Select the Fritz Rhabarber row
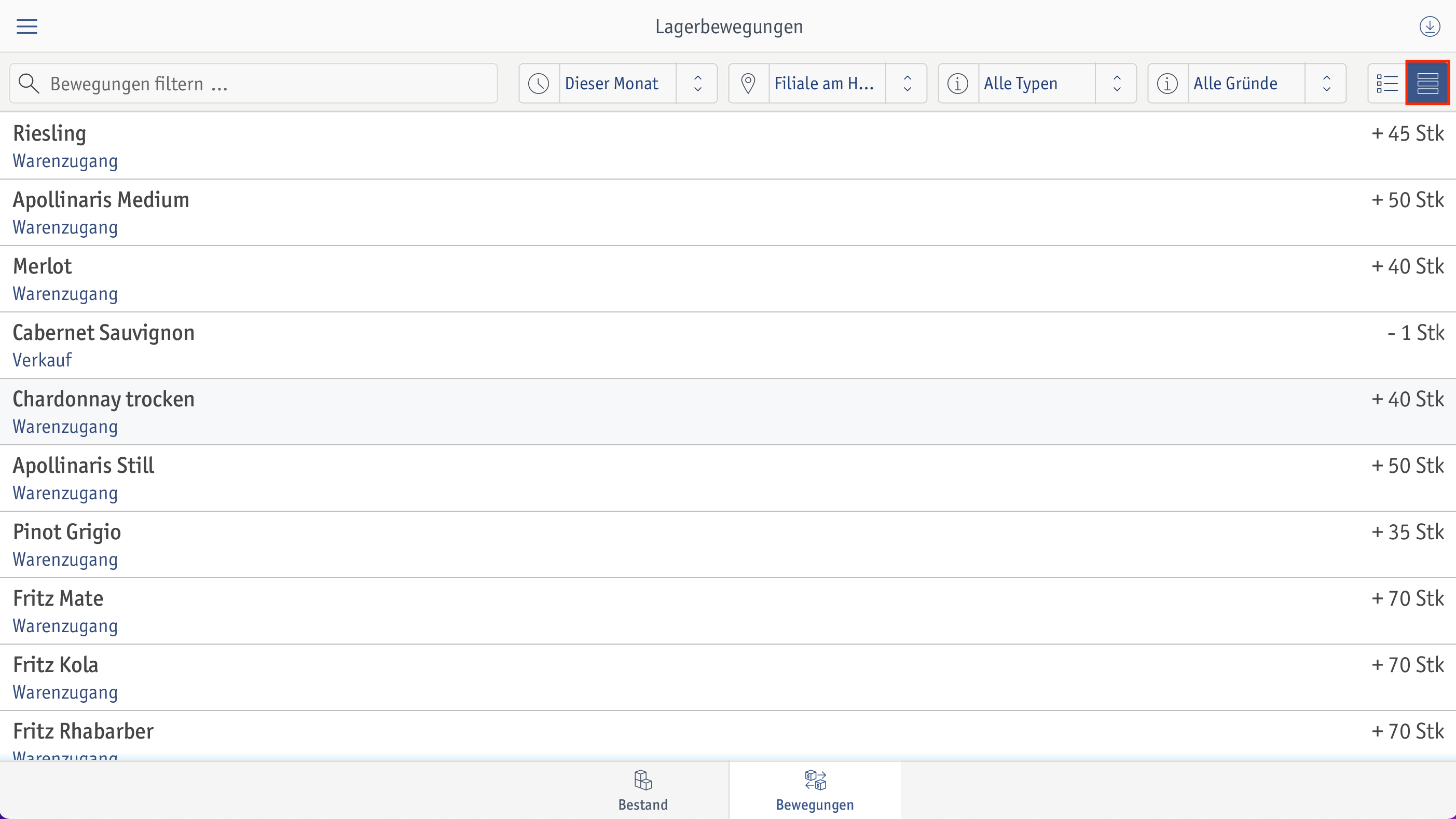The height and width of the screenshot is (819, 1456). click(728, 736)
